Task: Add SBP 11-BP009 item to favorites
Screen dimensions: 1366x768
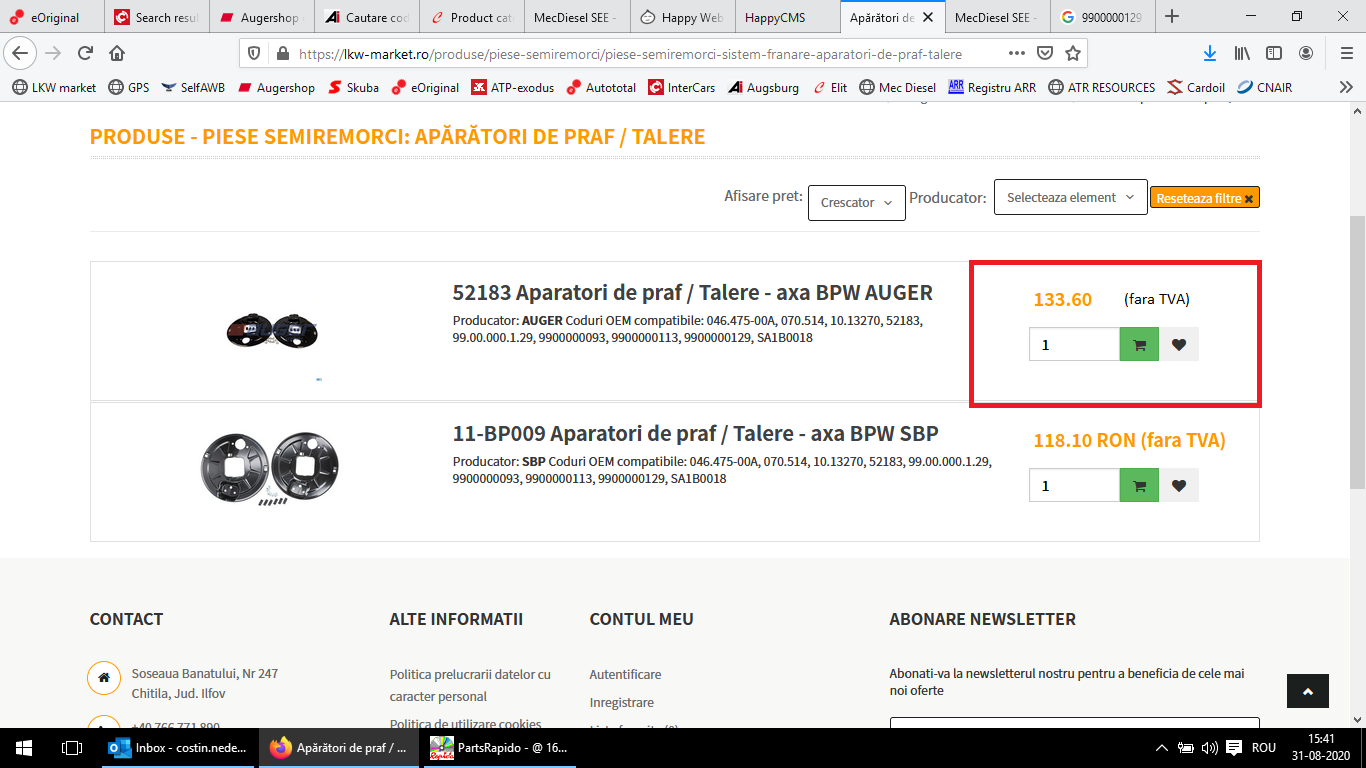Action: (1179, 485)
